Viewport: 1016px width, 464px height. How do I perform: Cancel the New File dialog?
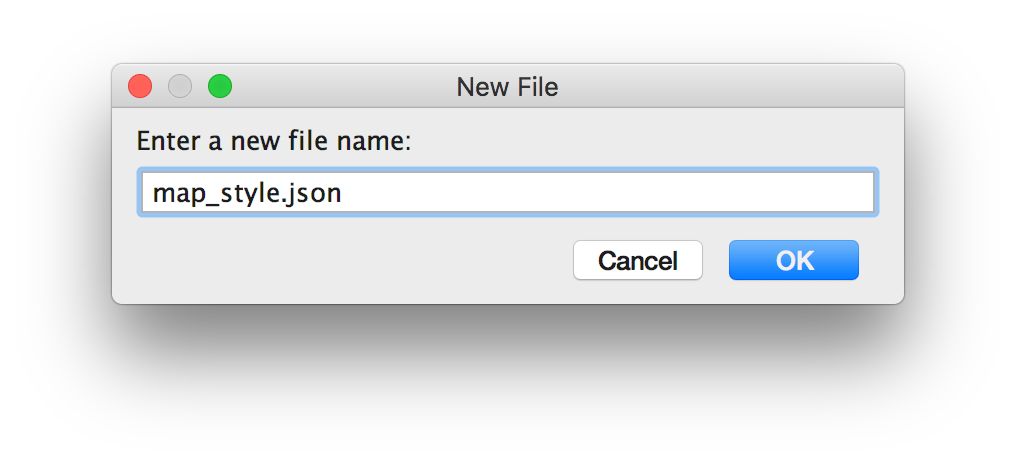click(638, 261)
